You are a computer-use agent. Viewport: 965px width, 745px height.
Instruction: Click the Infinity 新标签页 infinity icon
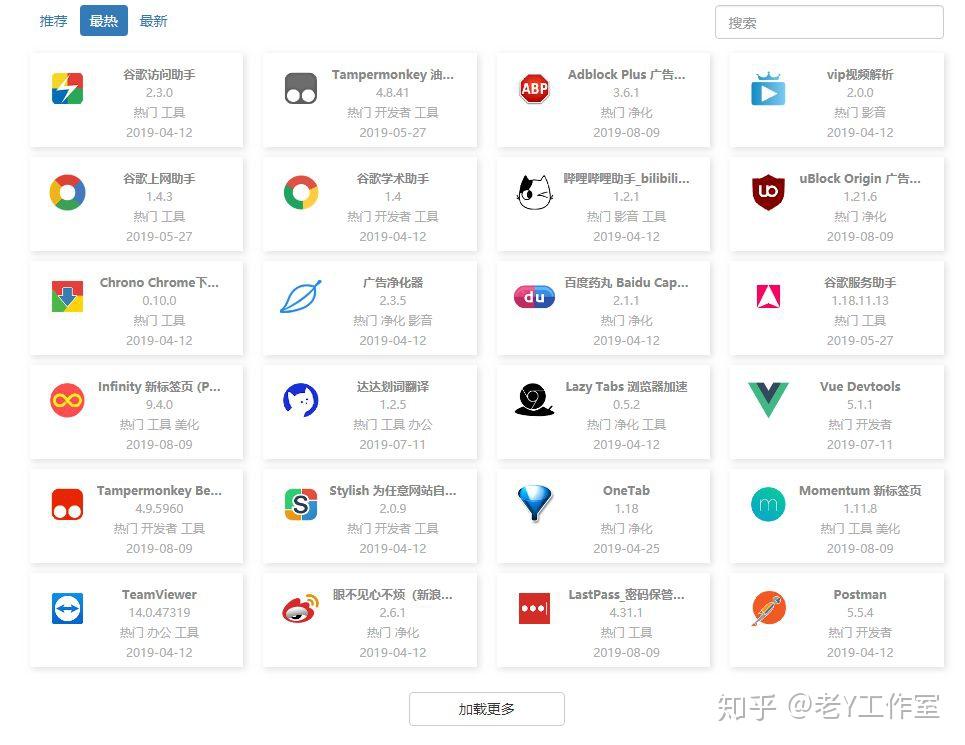[x=67, y=400]
